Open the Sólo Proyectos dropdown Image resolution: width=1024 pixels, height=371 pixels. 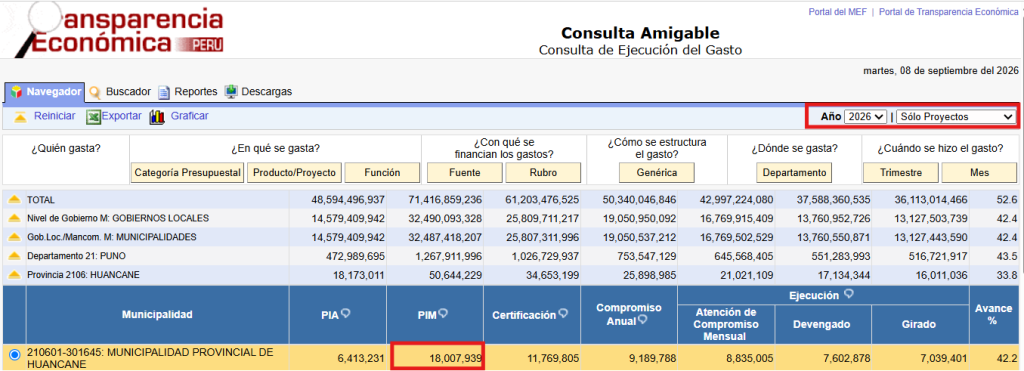point(955,117)
